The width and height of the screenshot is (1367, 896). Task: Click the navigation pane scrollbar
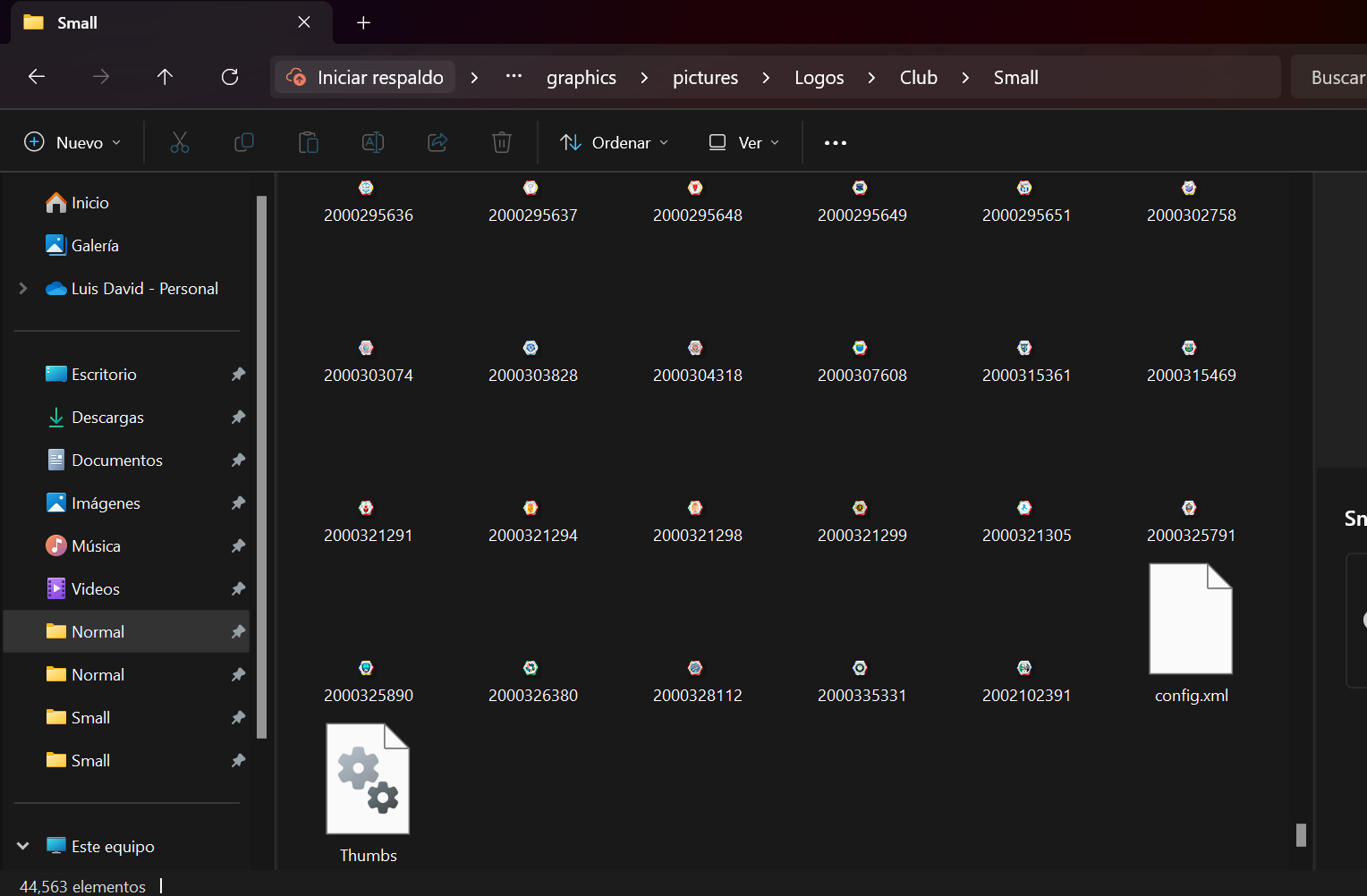pyautogui.click(x=261, y=467)
